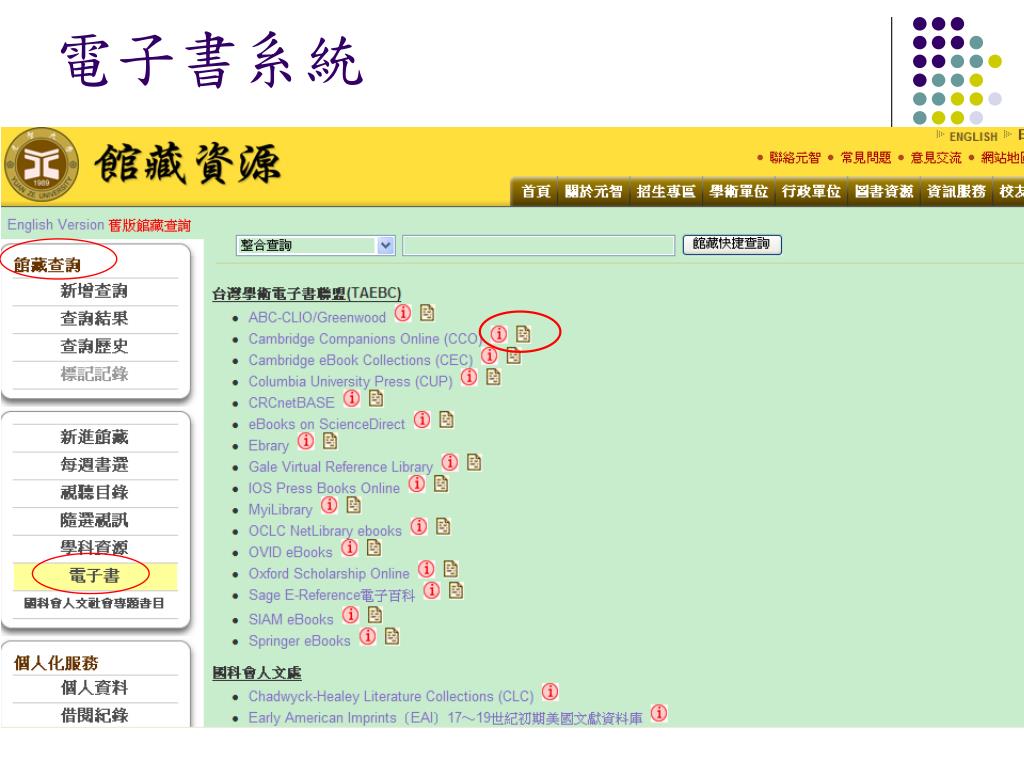This screenshot has width=1024, height=768.
Task: Open 首頁 in the top navigation
Action: 535,192
